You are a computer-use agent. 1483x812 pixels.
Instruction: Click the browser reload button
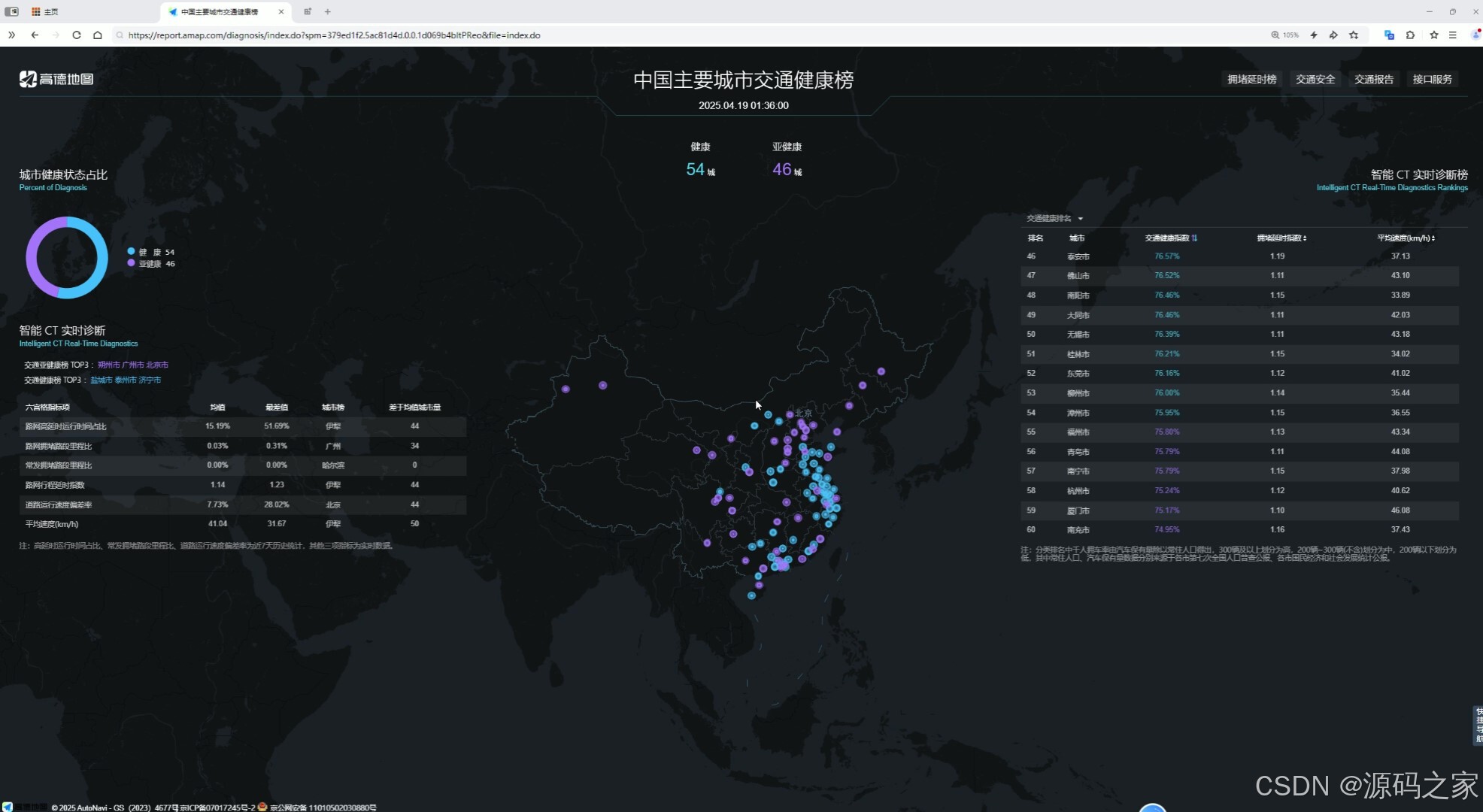pos(76,35)
